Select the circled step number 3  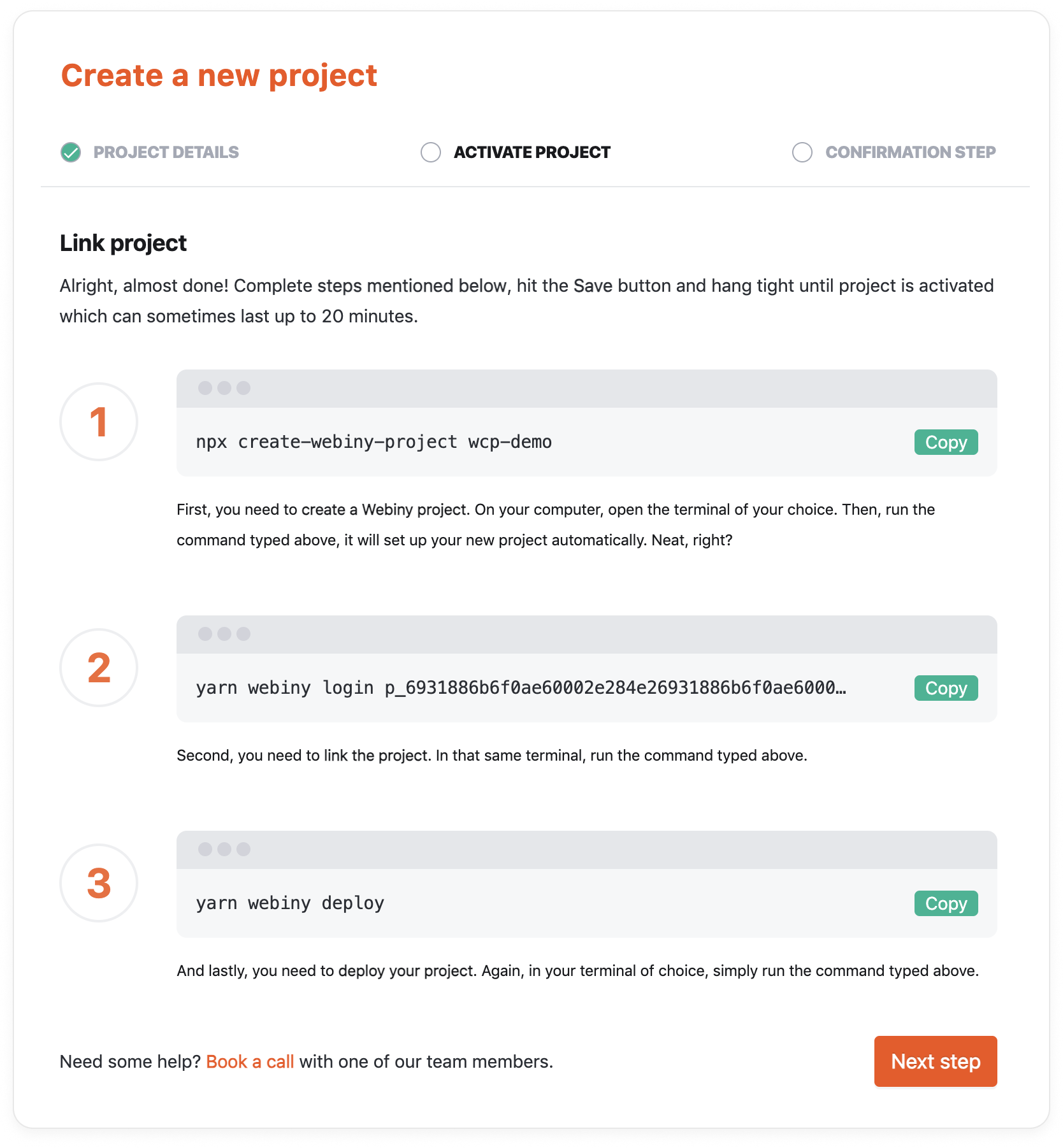[98, 884]
